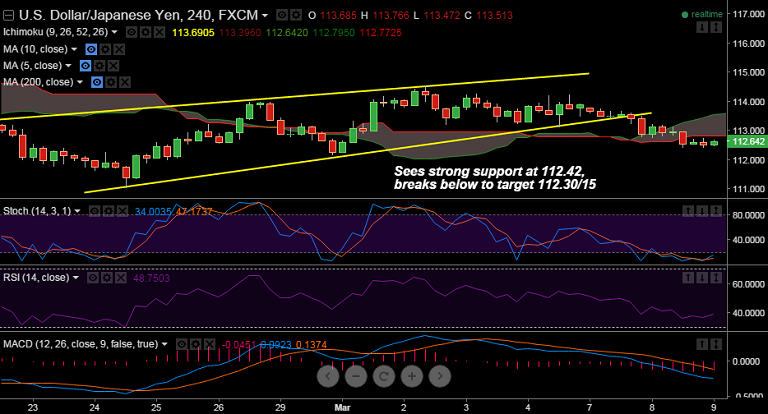Move the Stoch pane up

click(688, 211)
